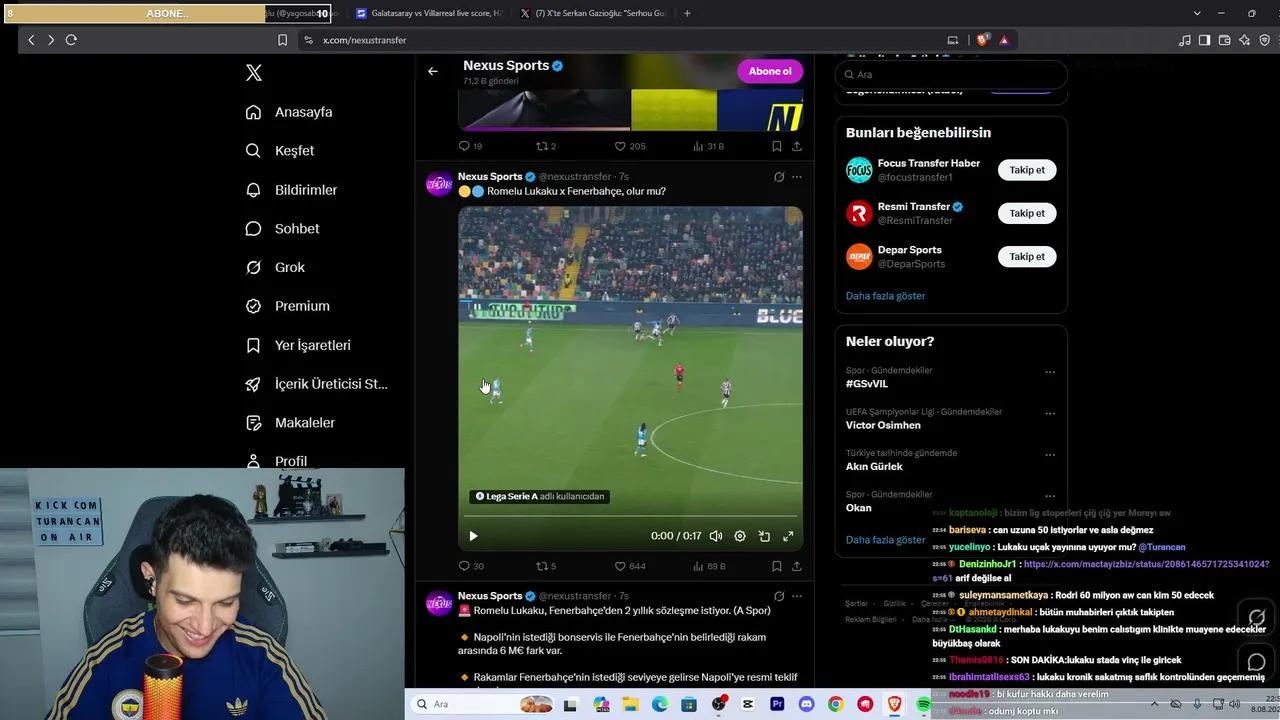The width and height of the screenshot is (1280, 720).
Task: Bookmark the Lukaku video post
Action: 776,566
